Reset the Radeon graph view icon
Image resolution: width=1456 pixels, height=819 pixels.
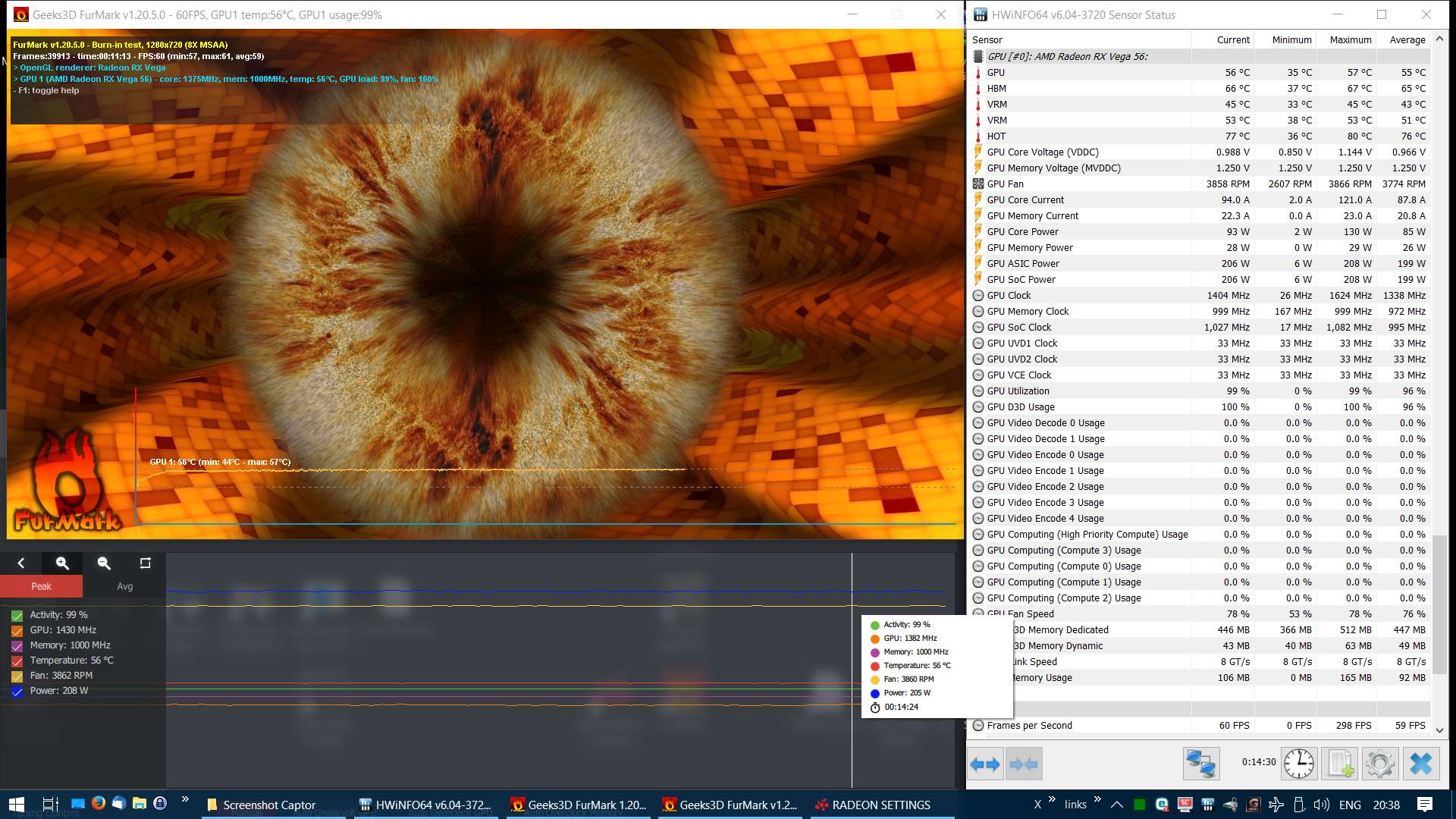click(x=146, y=563)
